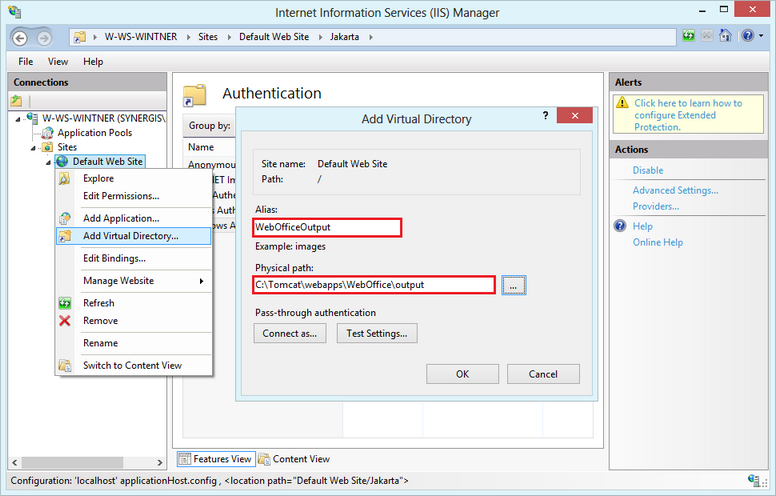The width and height of the screenshot is (776, 496).
Task: Click the Connections panel connect icon
Action: tap(16, 100)
